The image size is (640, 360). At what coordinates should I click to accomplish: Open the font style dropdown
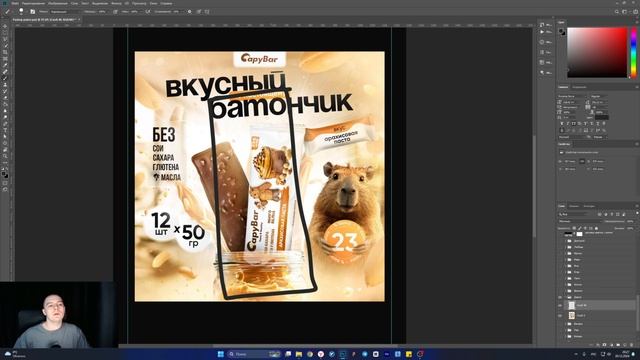tap(599, 96)
